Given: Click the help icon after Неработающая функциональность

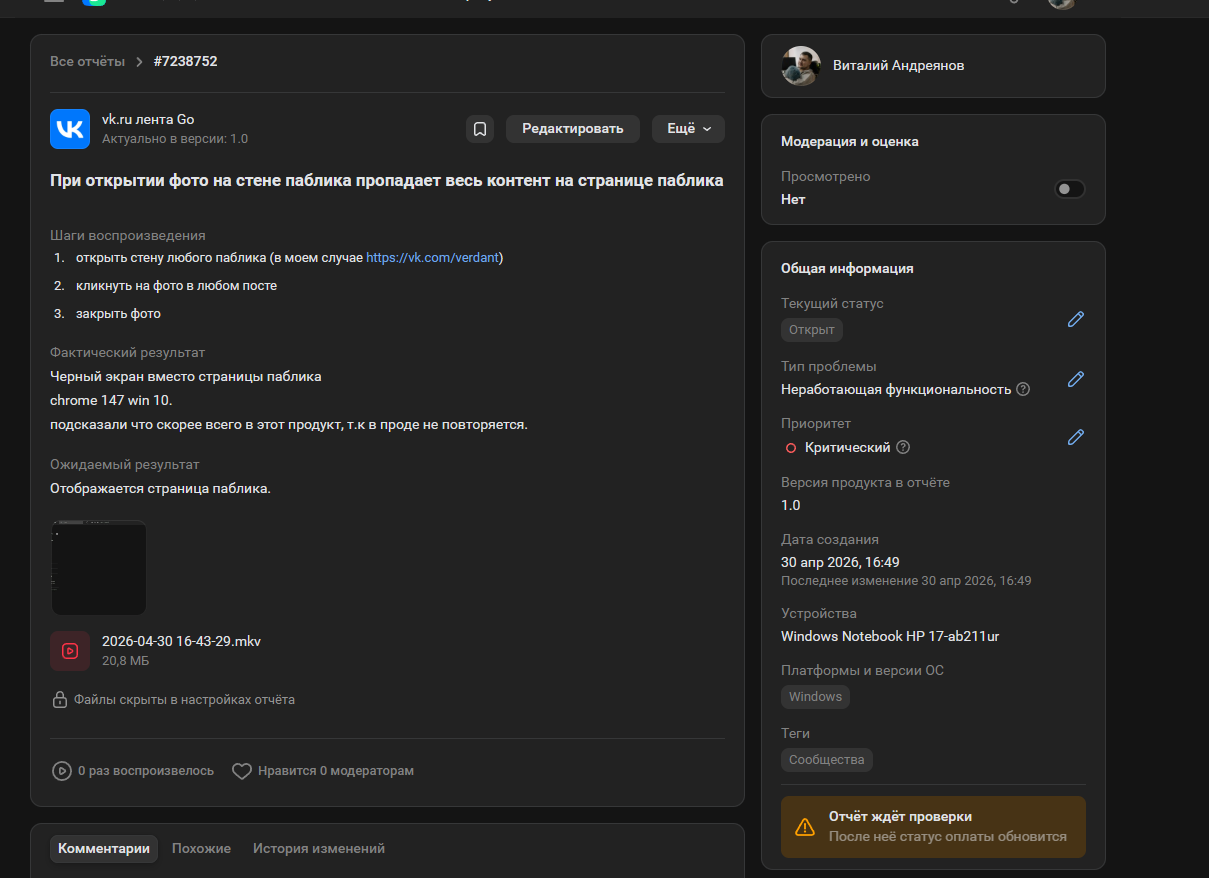Looking at the screenshot, I should [1023, 389].
